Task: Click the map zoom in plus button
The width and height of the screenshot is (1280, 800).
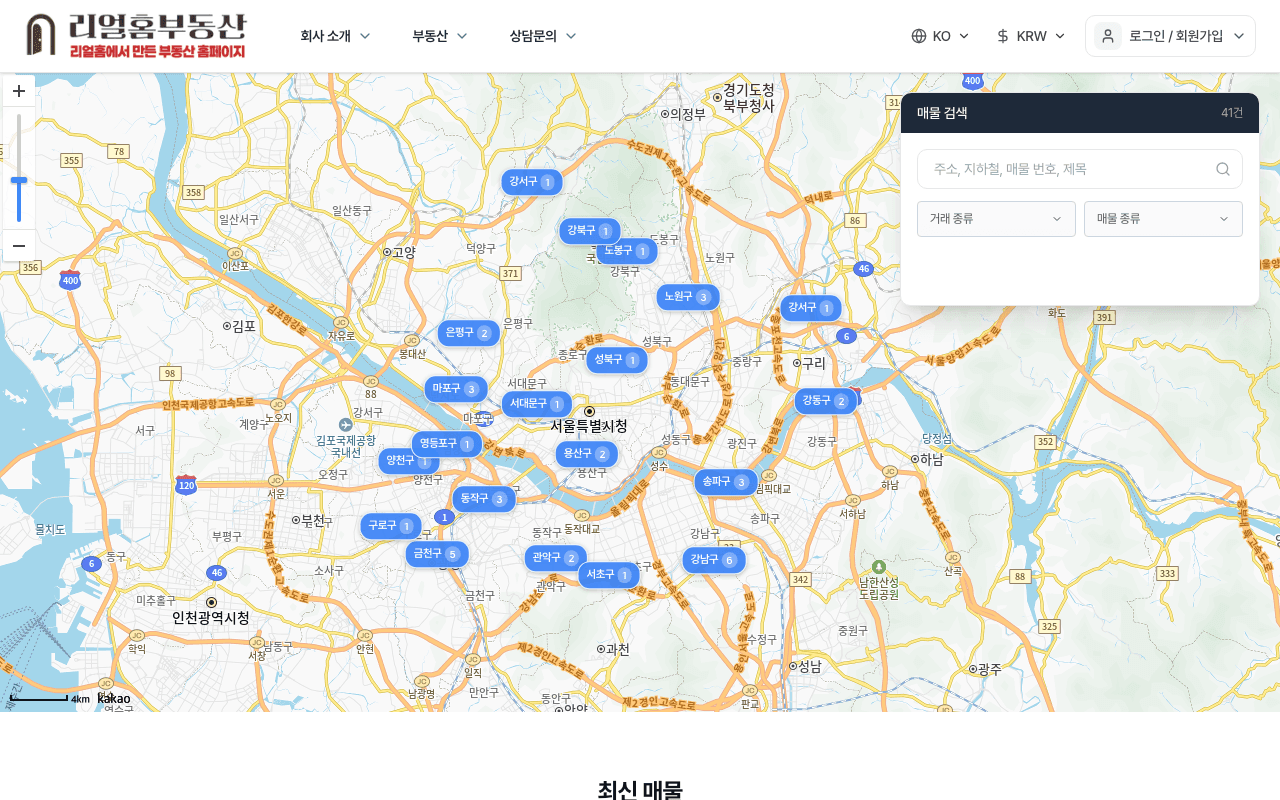Action: [18, 91]
